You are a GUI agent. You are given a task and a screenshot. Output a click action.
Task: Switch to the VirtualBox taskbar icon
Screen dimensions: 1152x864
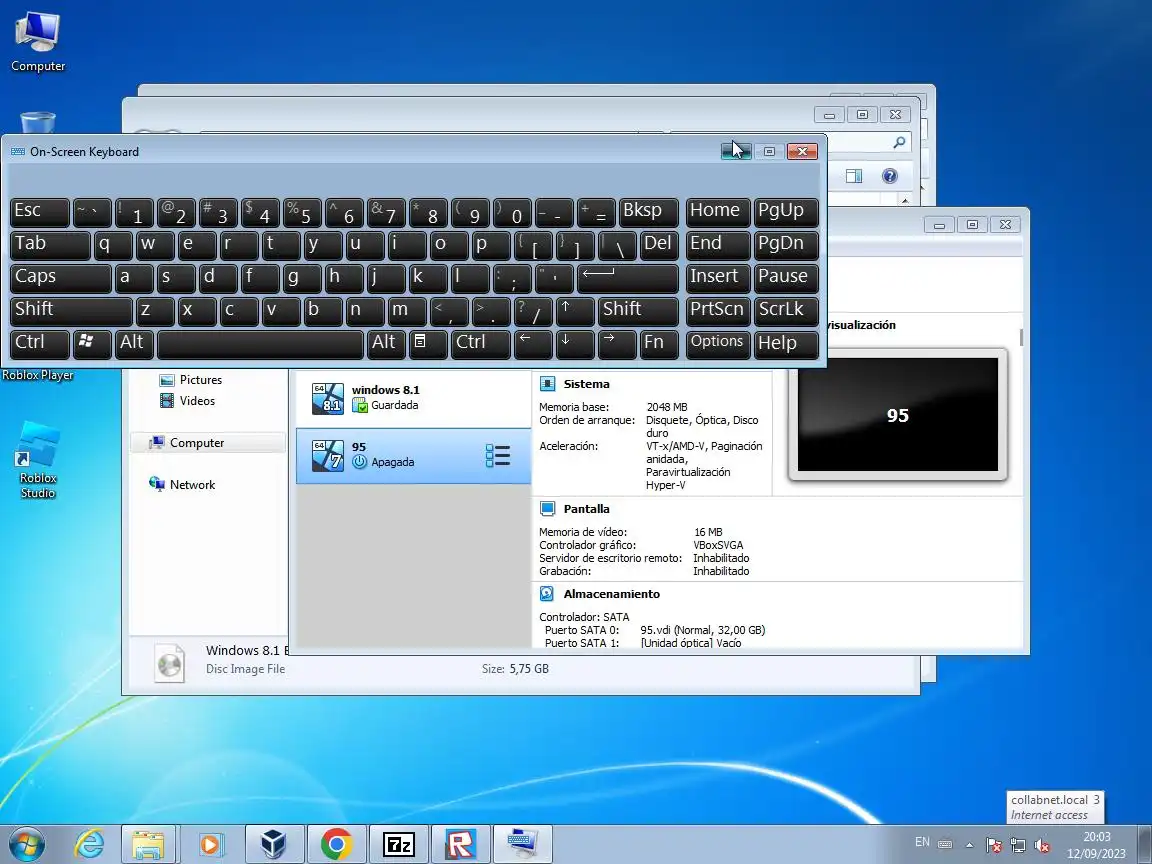[273, 844]
